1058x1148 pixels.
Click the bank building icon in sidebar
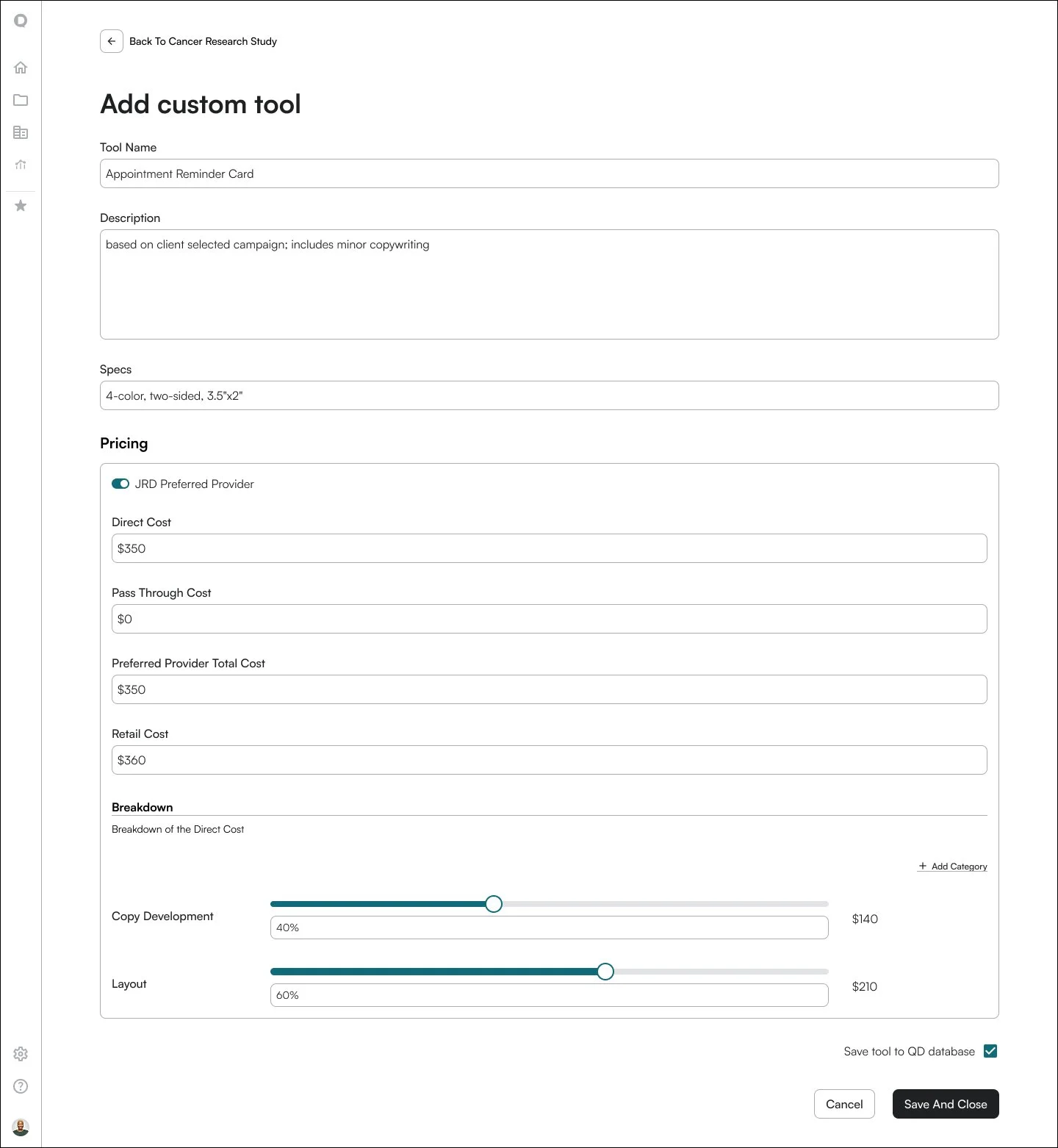[x=21, y=165]
